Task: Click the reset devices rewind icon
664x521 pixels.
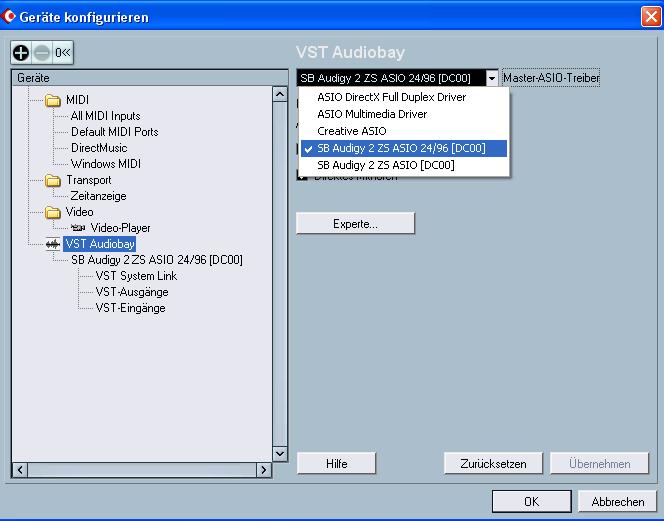Action: click(x=63, y=53)
